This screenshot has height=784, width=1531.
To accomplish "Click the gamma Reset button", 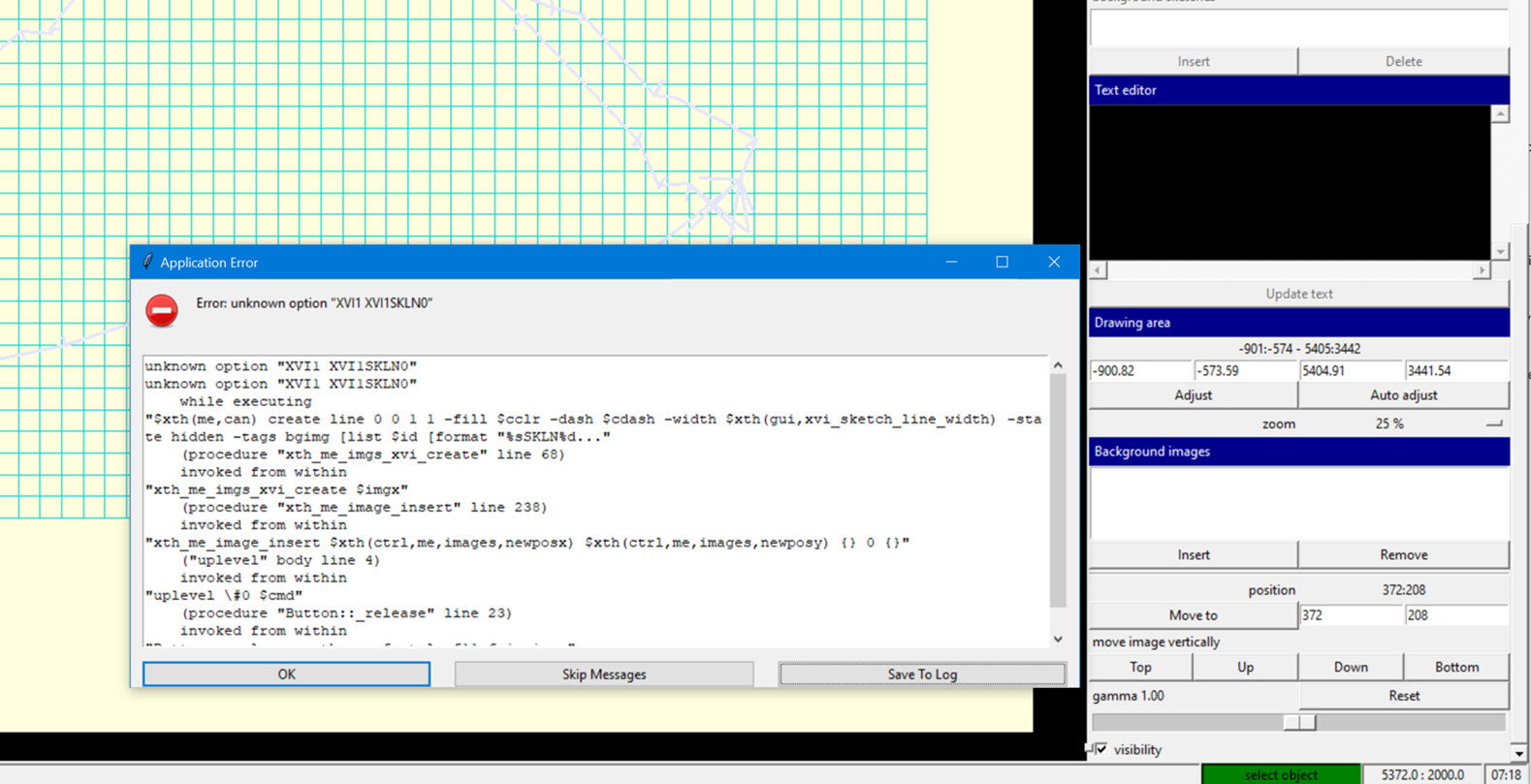I will click(x=1403, y=696).
